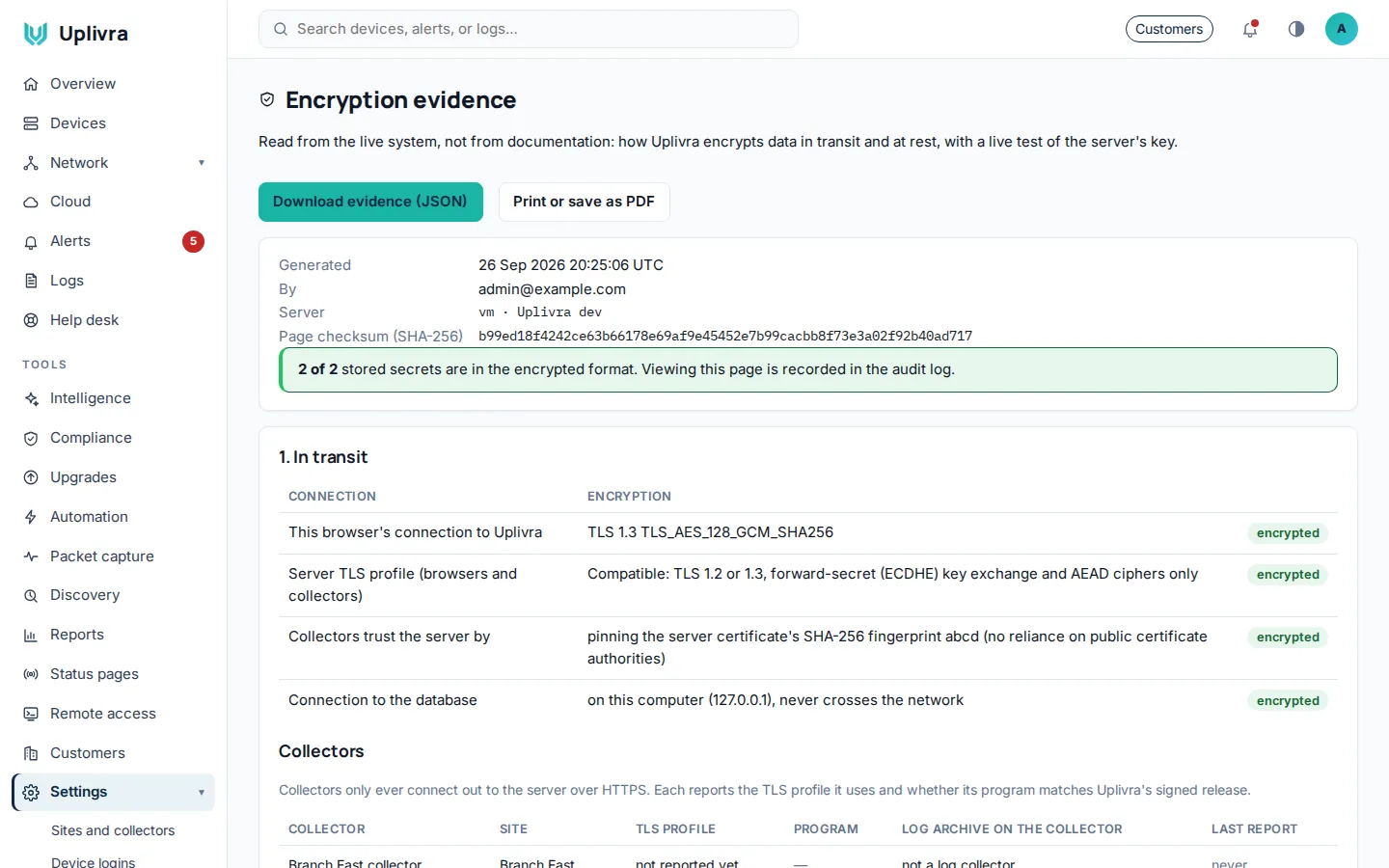Click the Network topology icon
The image size is (1389, 868).
pyautogui.click(x=31, y=163)
